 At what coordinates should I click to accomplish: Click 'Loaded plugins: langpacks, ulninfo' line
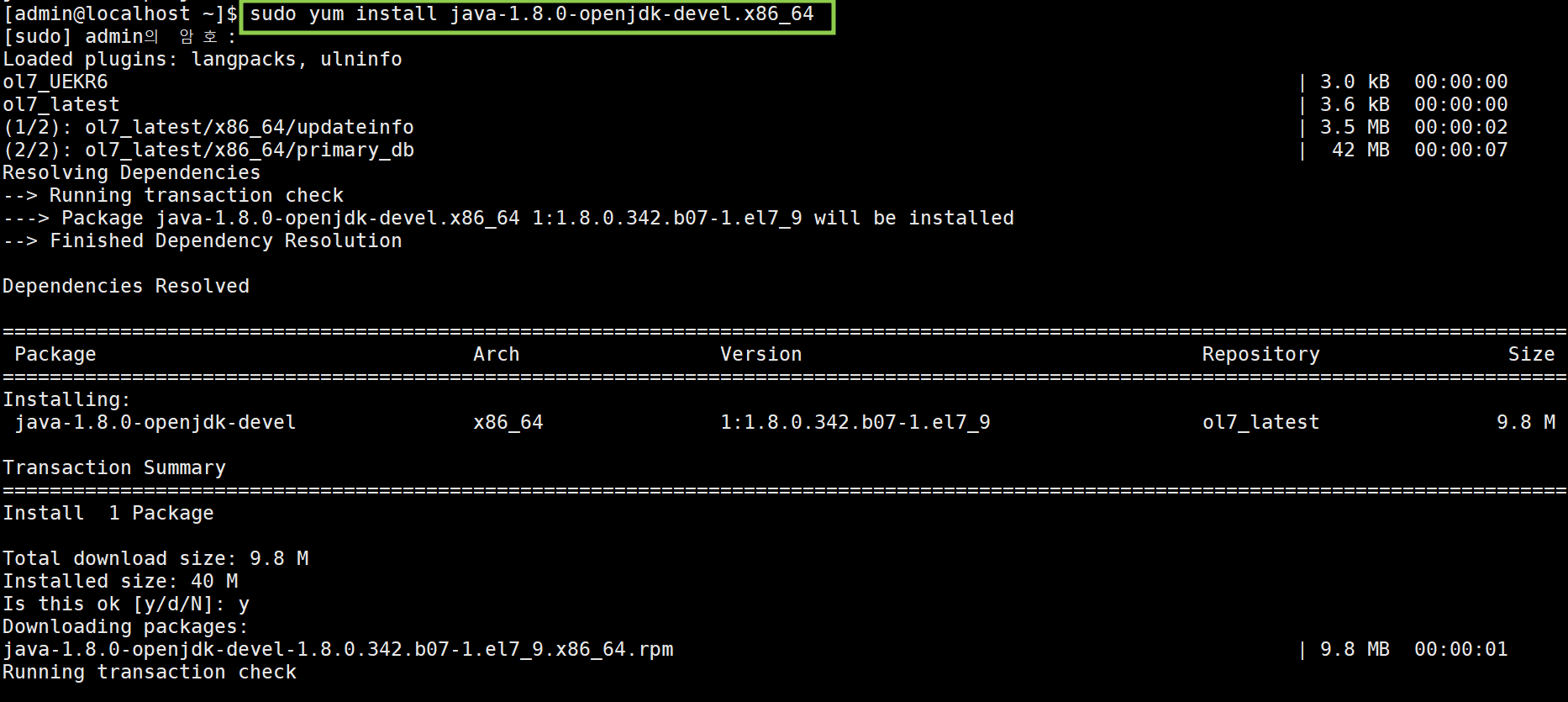(203, 60)
